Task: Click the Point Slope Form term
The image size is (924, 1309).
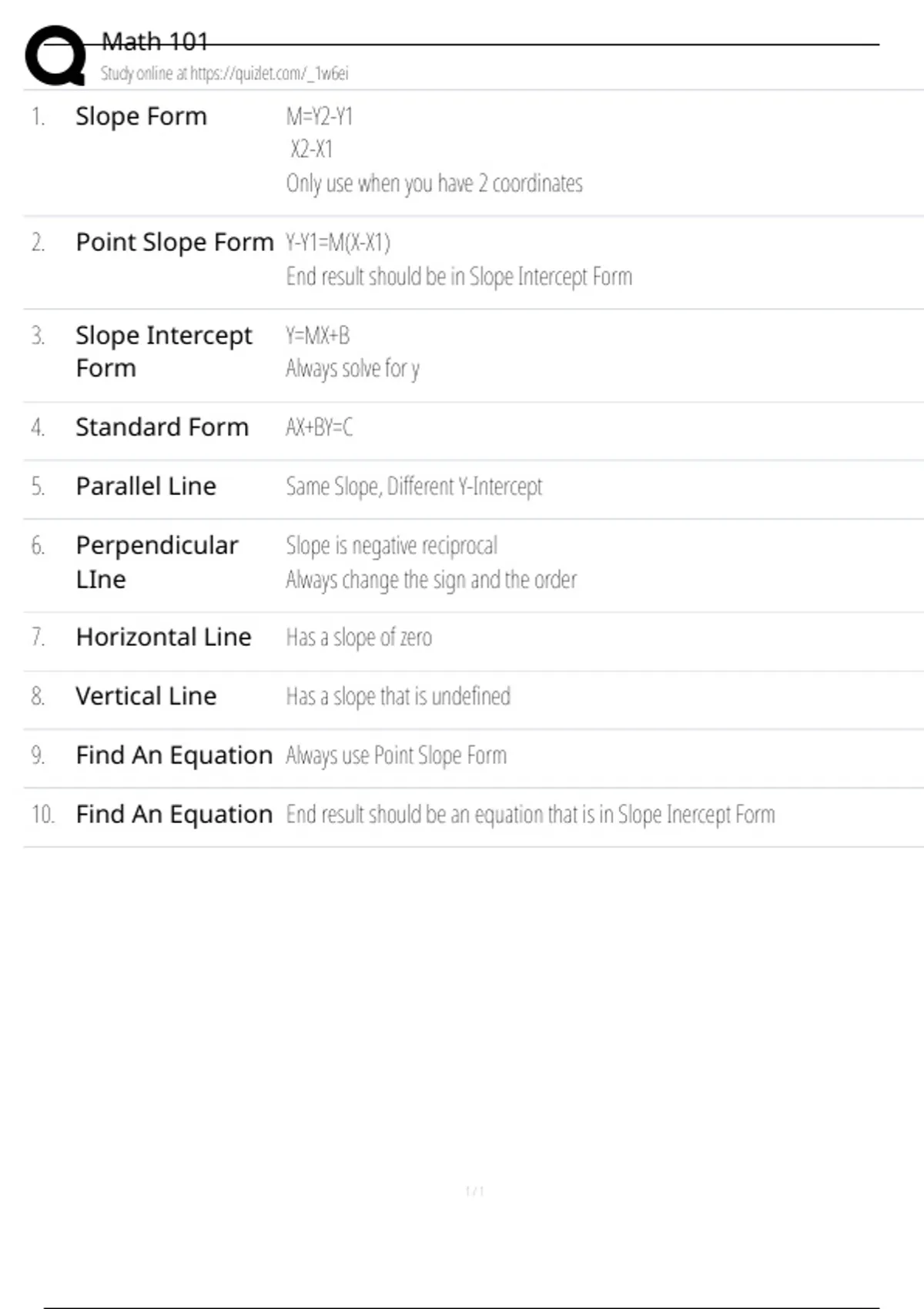Action: (174, 243)
